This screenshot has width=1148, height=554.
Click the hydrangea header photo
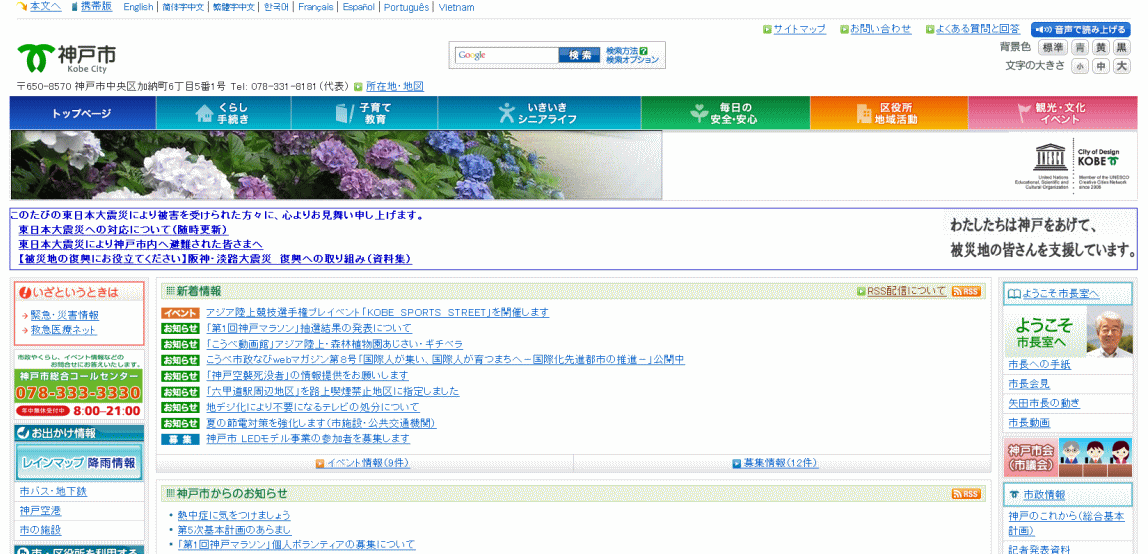coord(336,165)
